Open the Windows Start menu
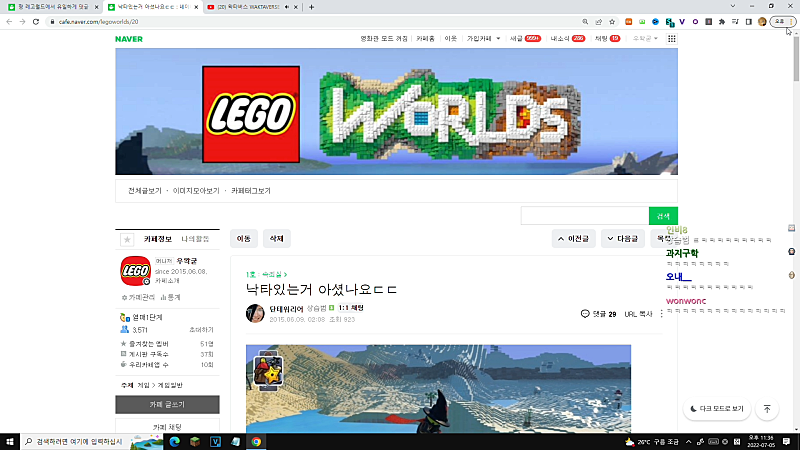Viewport: 800px width, 450px height. pos(10,441)
